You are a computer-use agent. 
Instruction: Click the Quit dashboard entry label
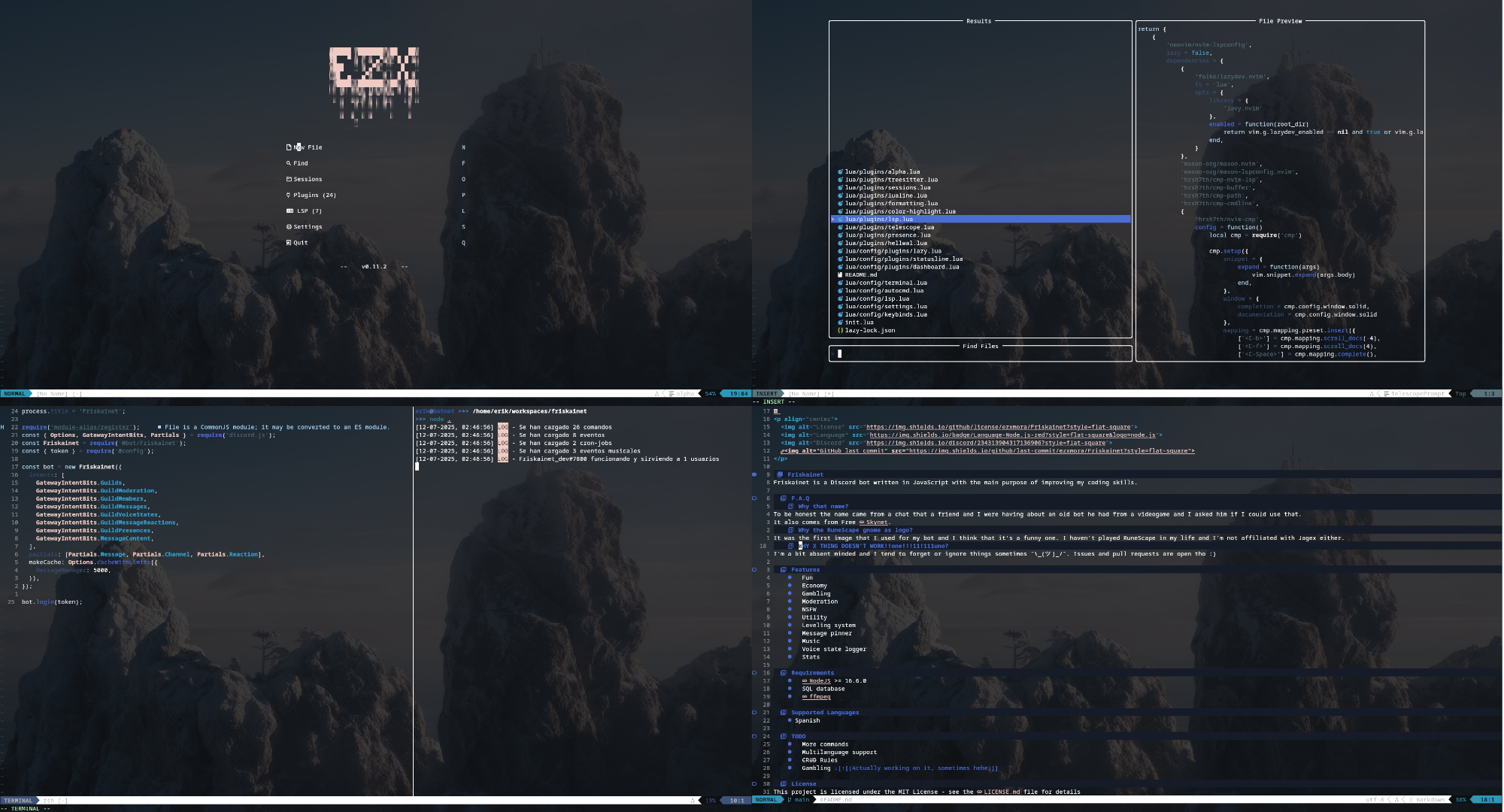(x=301, y=243)
